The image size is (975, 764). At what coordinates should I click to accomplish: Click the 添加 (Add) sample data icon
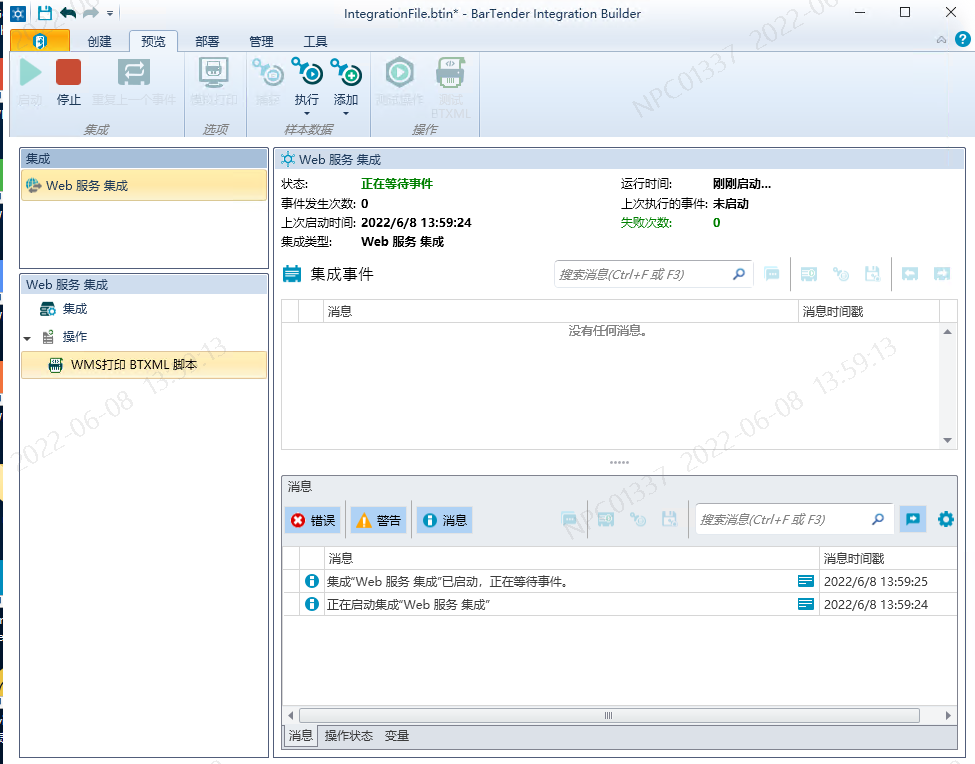[x=346, y=72]
